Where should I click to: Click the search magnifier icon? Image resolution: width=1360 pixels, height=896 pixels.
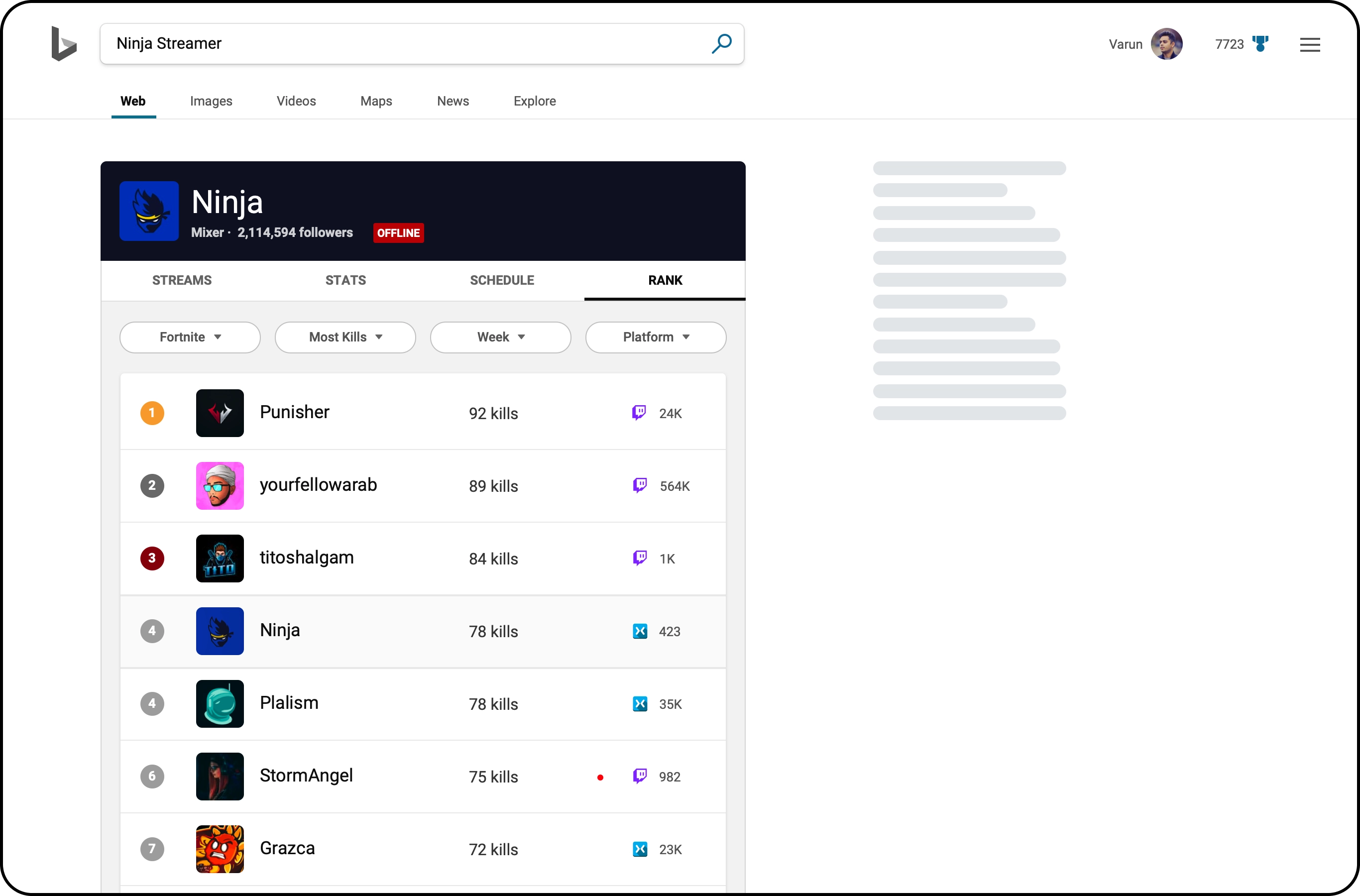click(722, 43)
